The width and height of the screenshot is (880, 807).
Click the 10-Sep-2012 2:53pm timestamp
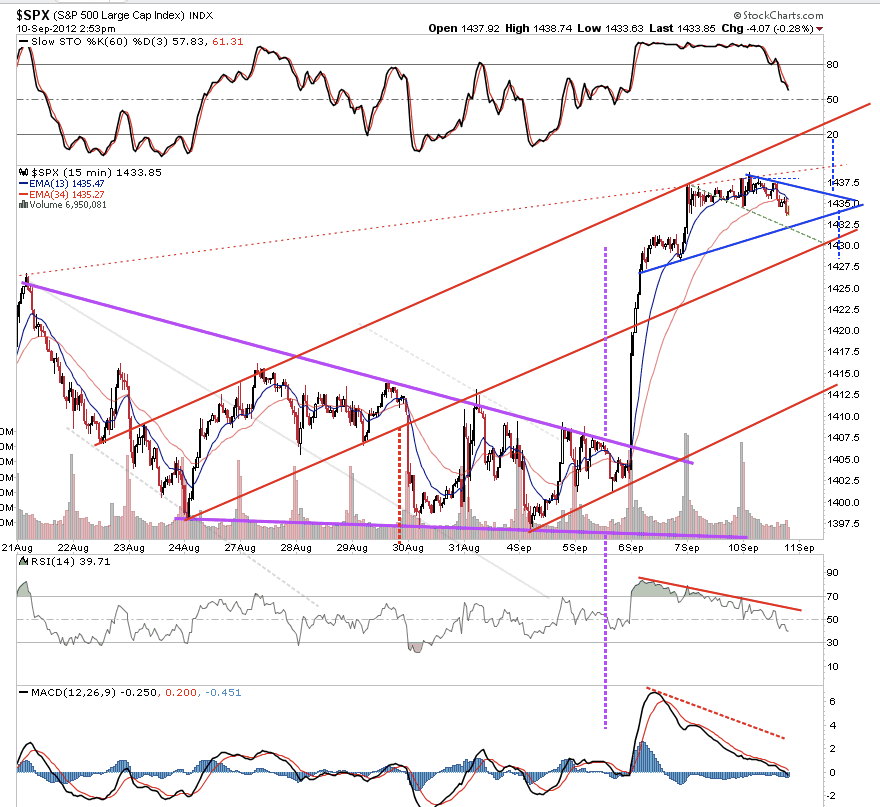click(x=66, y=29)
